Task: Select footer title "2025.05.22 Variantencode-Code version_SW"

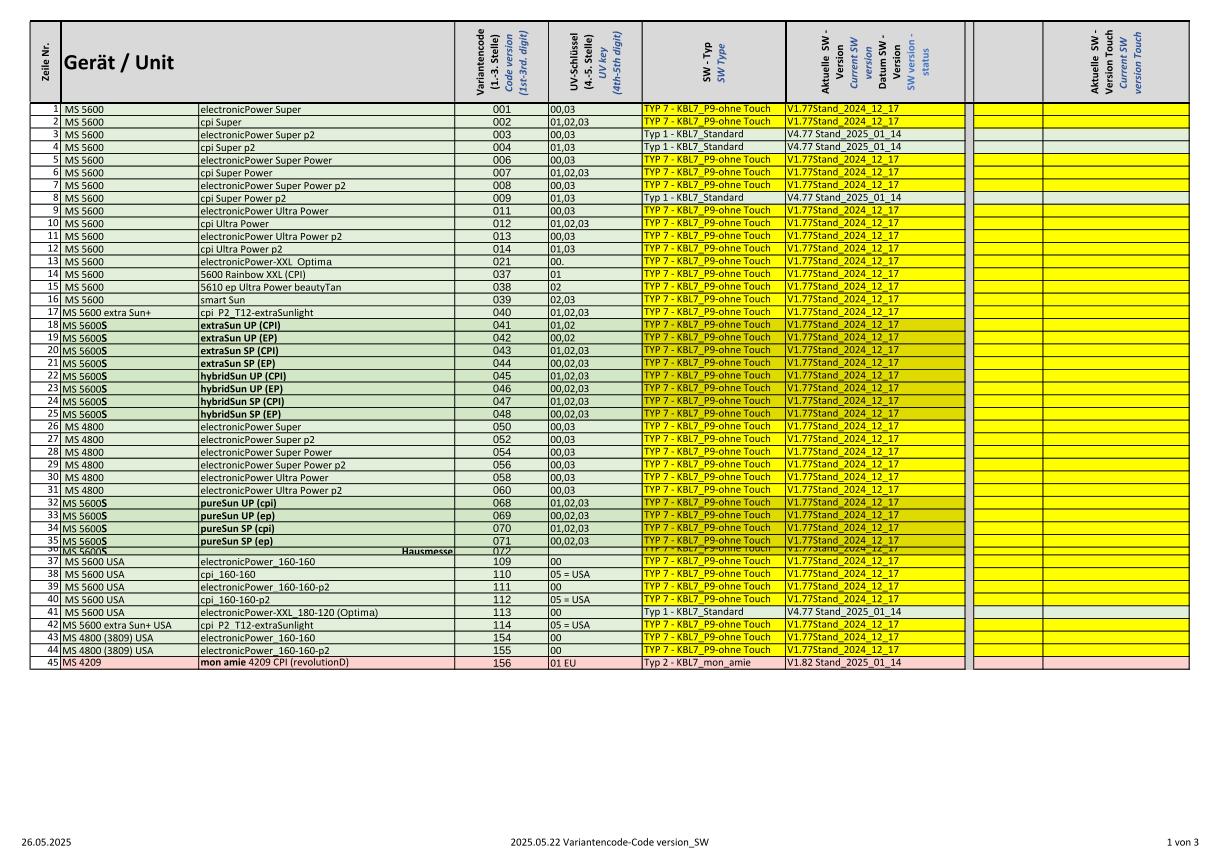Action: [609, 843]
